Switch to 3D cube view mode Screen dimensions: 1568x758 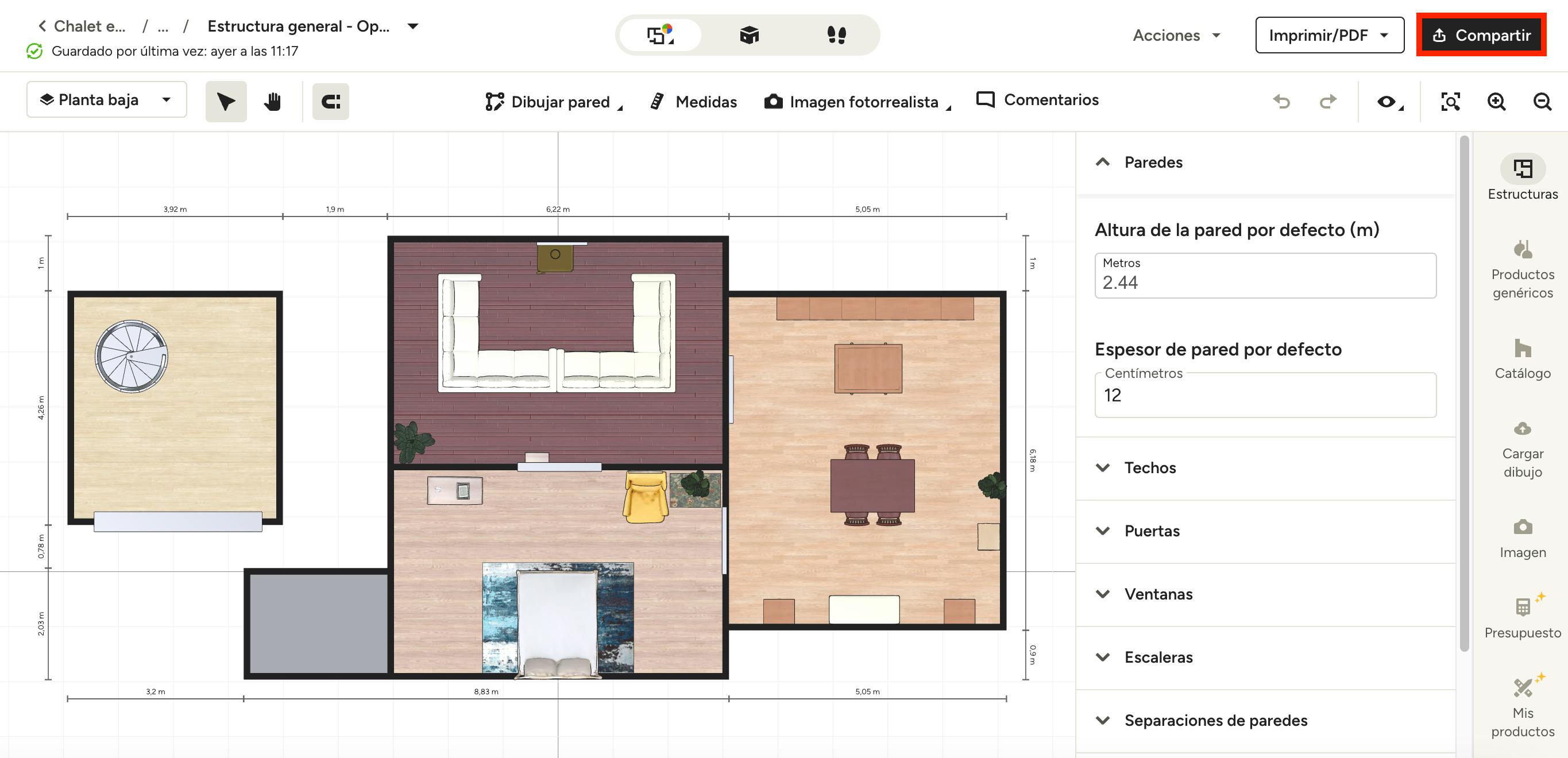[x=749, y=35]
